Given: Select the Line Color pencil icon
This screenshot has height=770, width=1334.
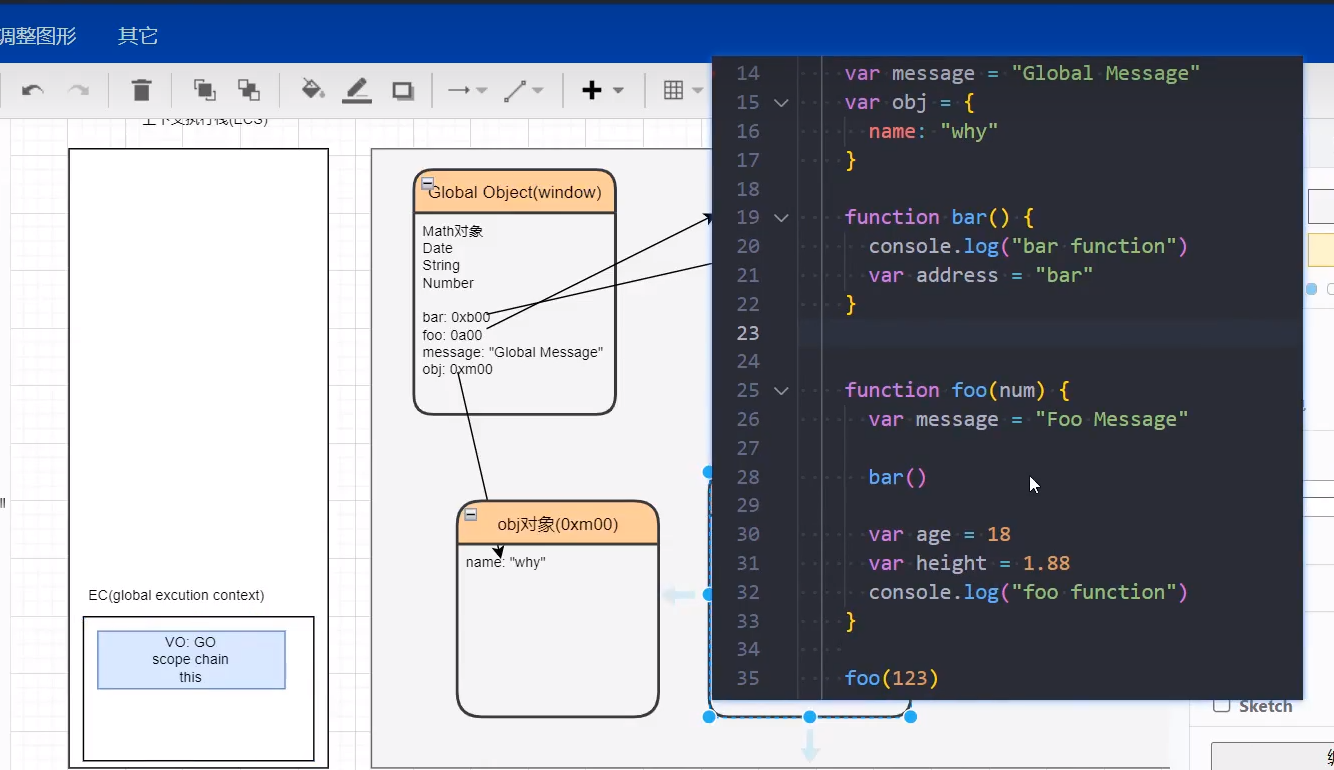Looking at the screenshot, I should tap(357, 91).
